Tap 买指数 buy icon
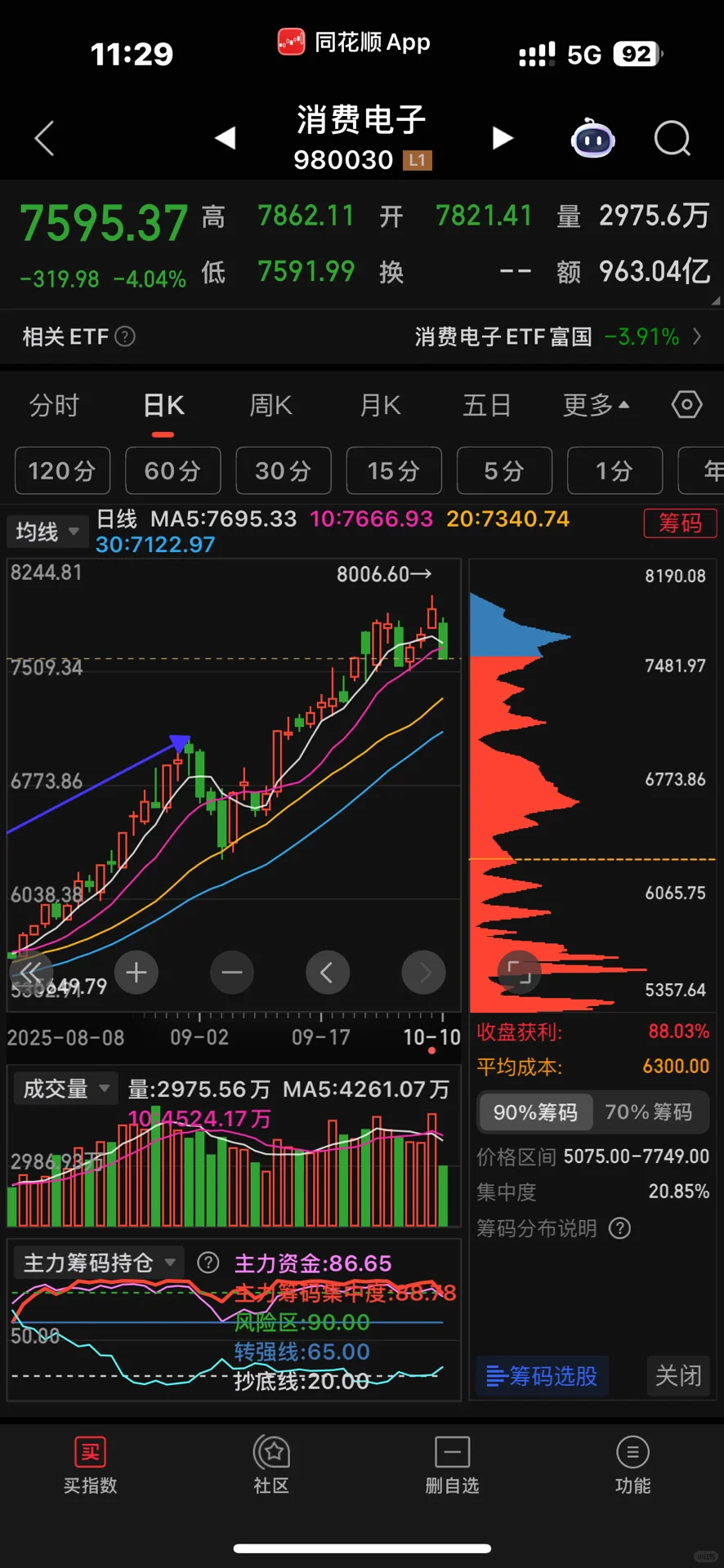 (91, 1452)
